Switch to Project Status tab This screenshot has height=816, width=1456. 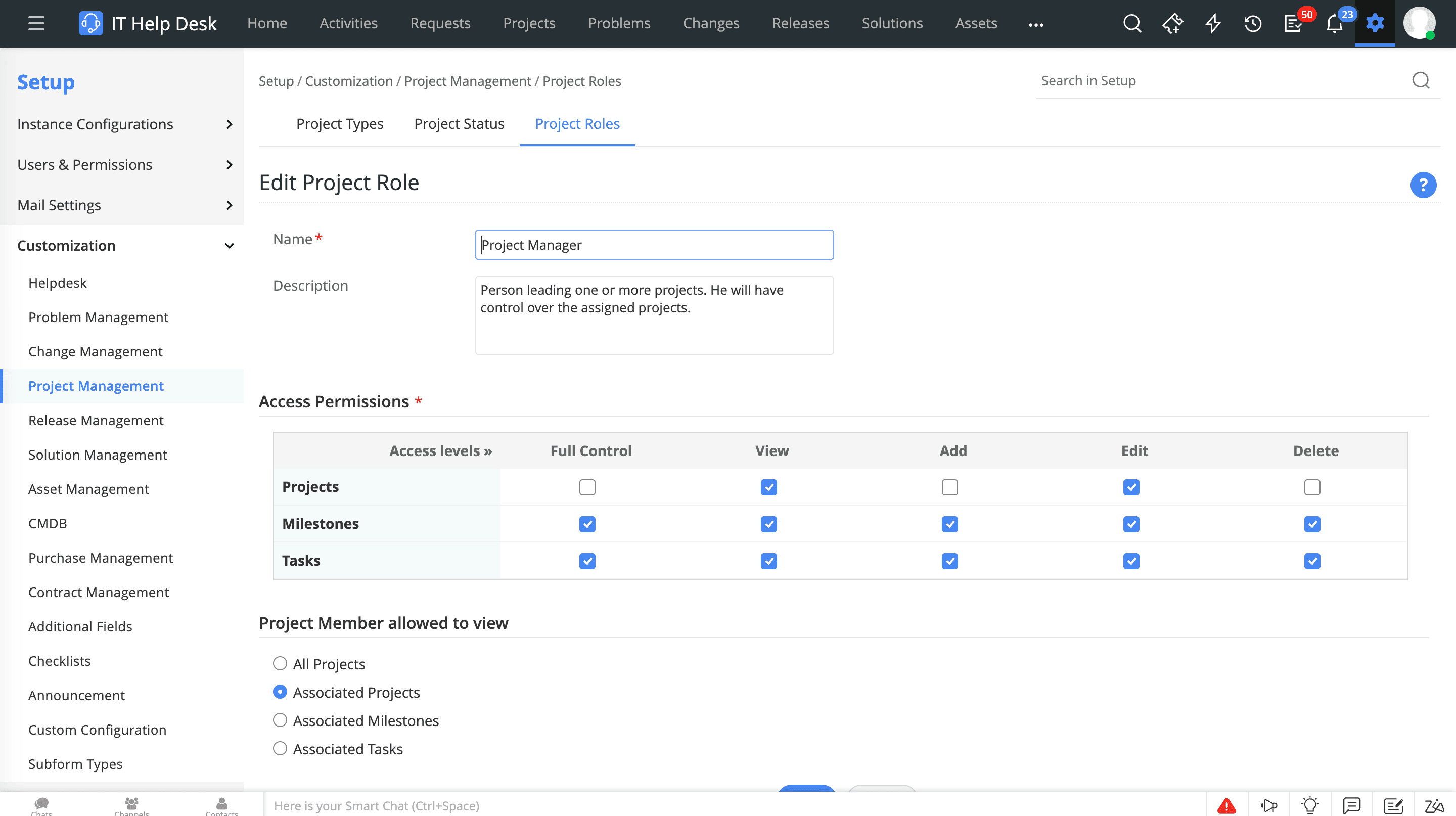pyautogui.click(x=459, y=124)
